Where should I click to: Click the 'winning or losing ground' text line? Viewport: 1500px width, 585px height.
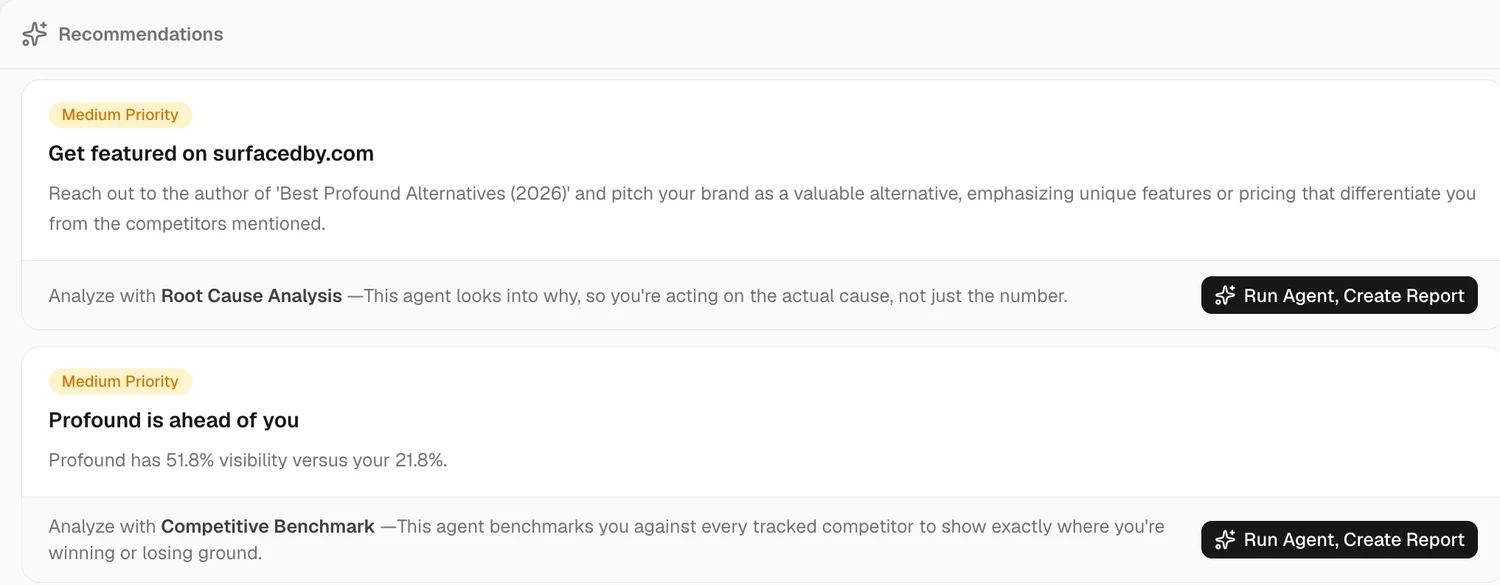pos(155,553)
